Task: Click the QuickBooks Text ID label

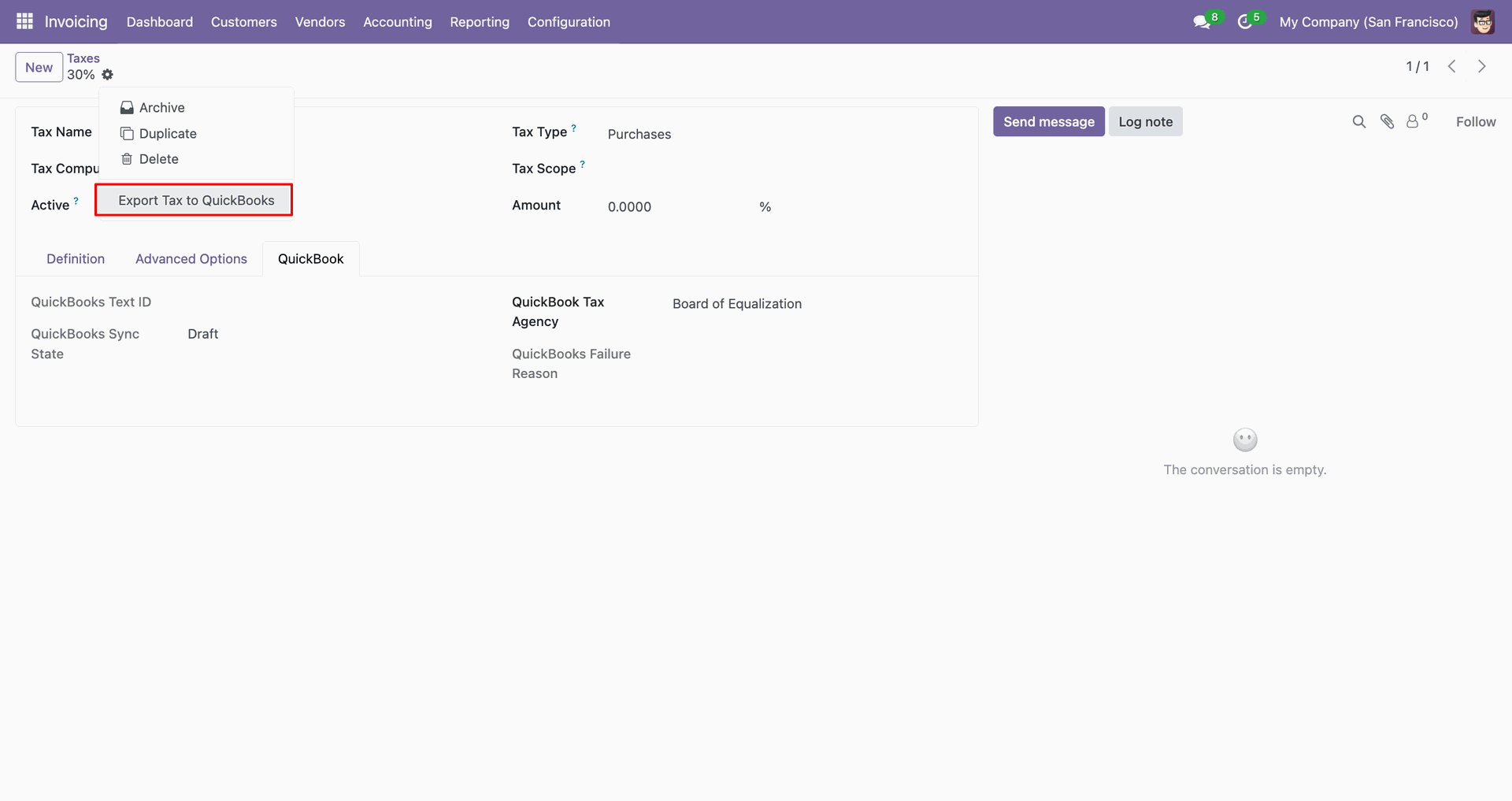Action: [91, 302]
